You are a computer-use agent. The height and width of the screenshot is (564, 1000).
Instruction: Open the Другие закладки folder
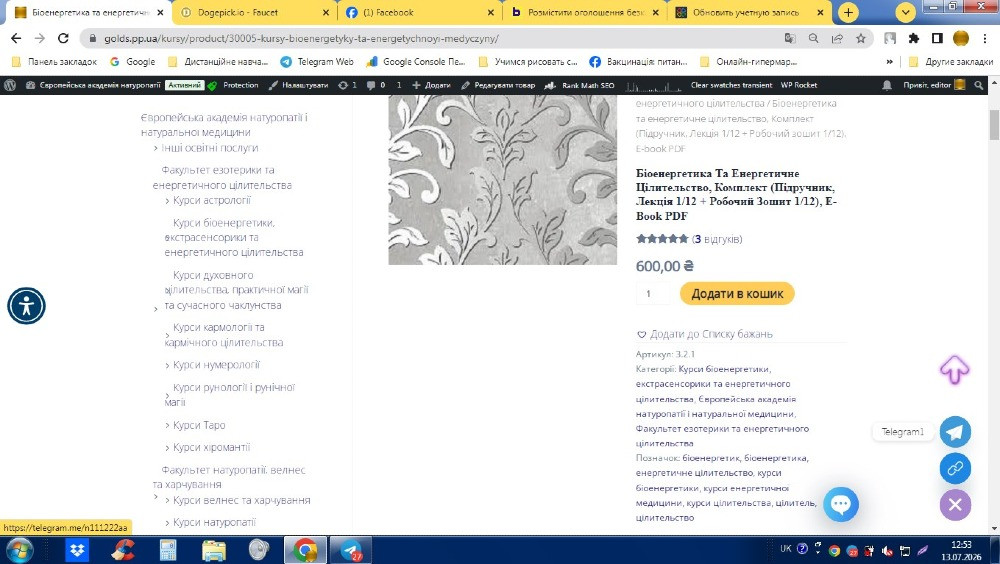click(951, 62)
